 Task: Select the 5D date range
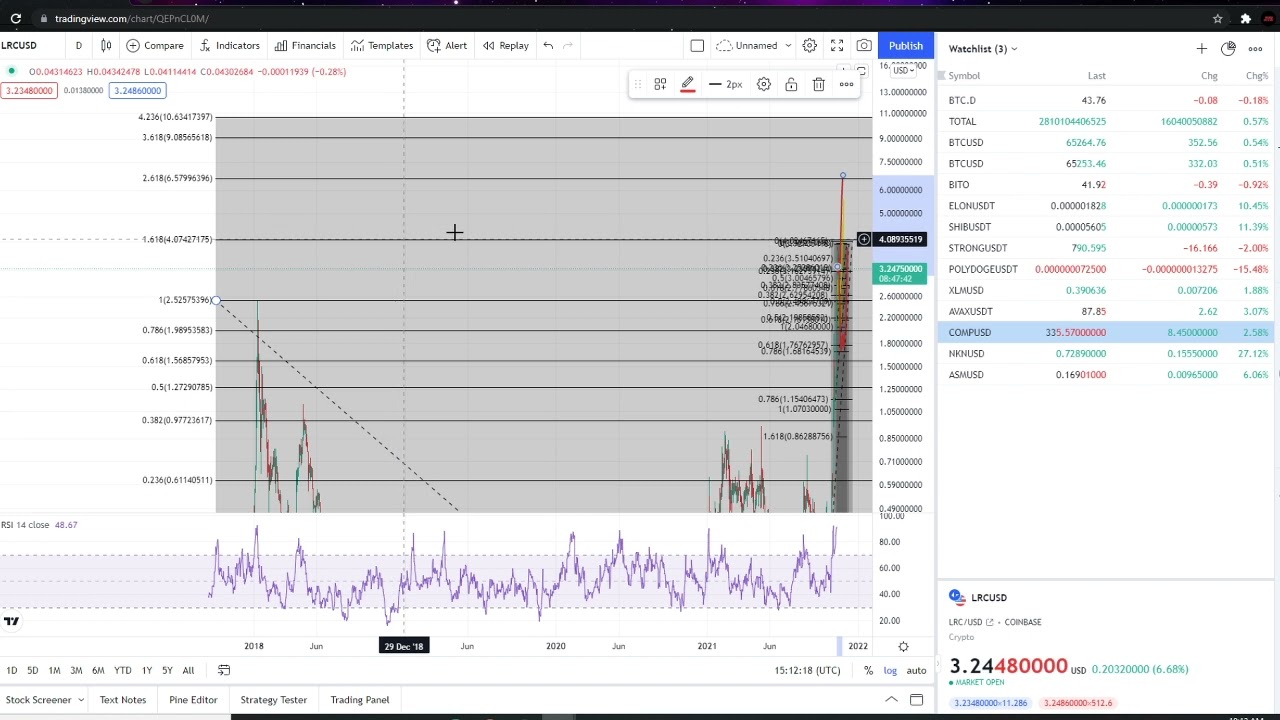(x=32, y=671)
